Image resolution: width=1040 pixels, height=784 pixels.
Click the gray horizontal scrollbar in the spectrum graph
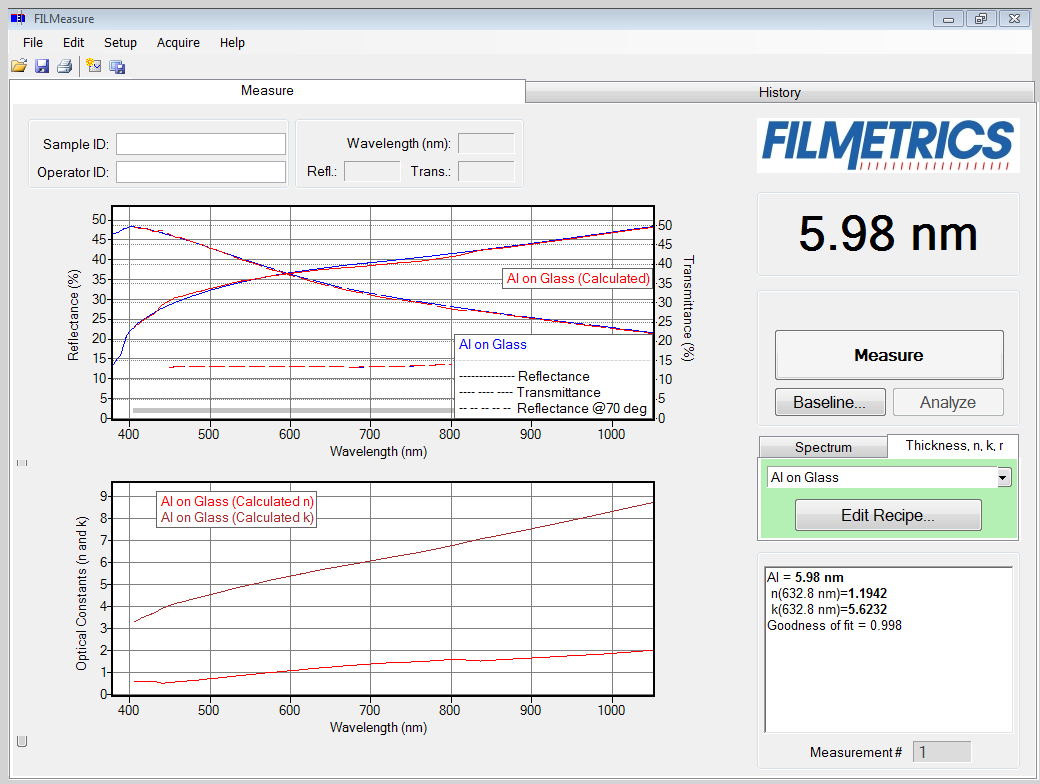292,411
